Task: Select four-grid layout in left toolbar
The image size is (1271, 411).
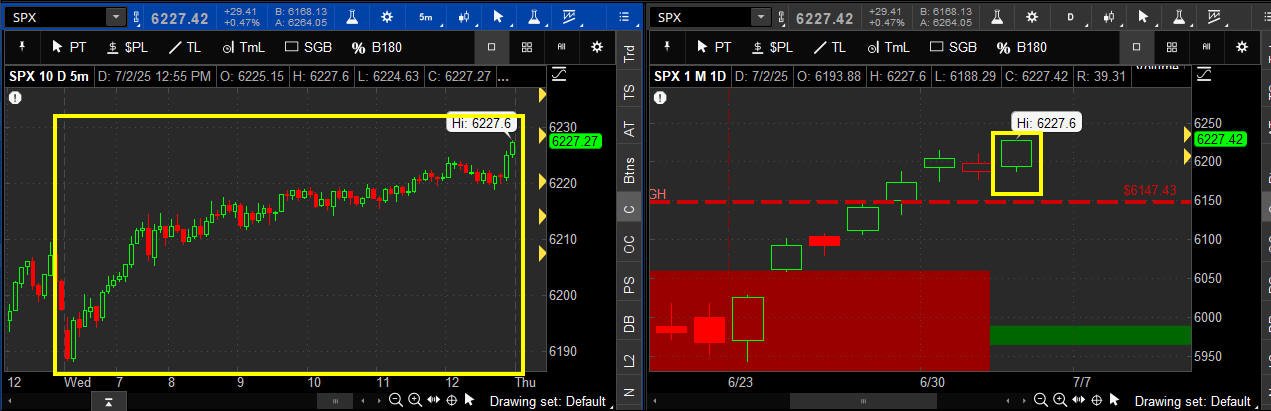Action: click(526, 47)
